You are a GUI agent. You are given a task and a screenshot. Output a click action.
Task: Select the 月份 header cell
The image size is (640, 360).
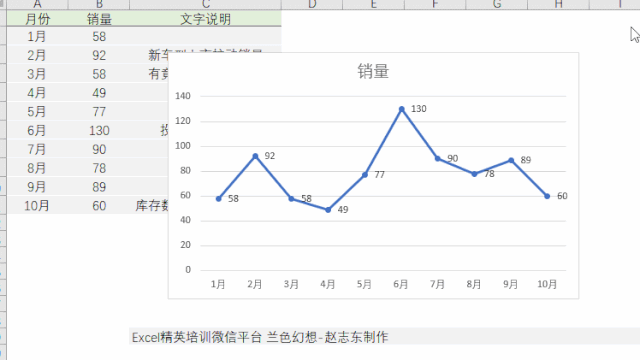(x=38, y=19)
